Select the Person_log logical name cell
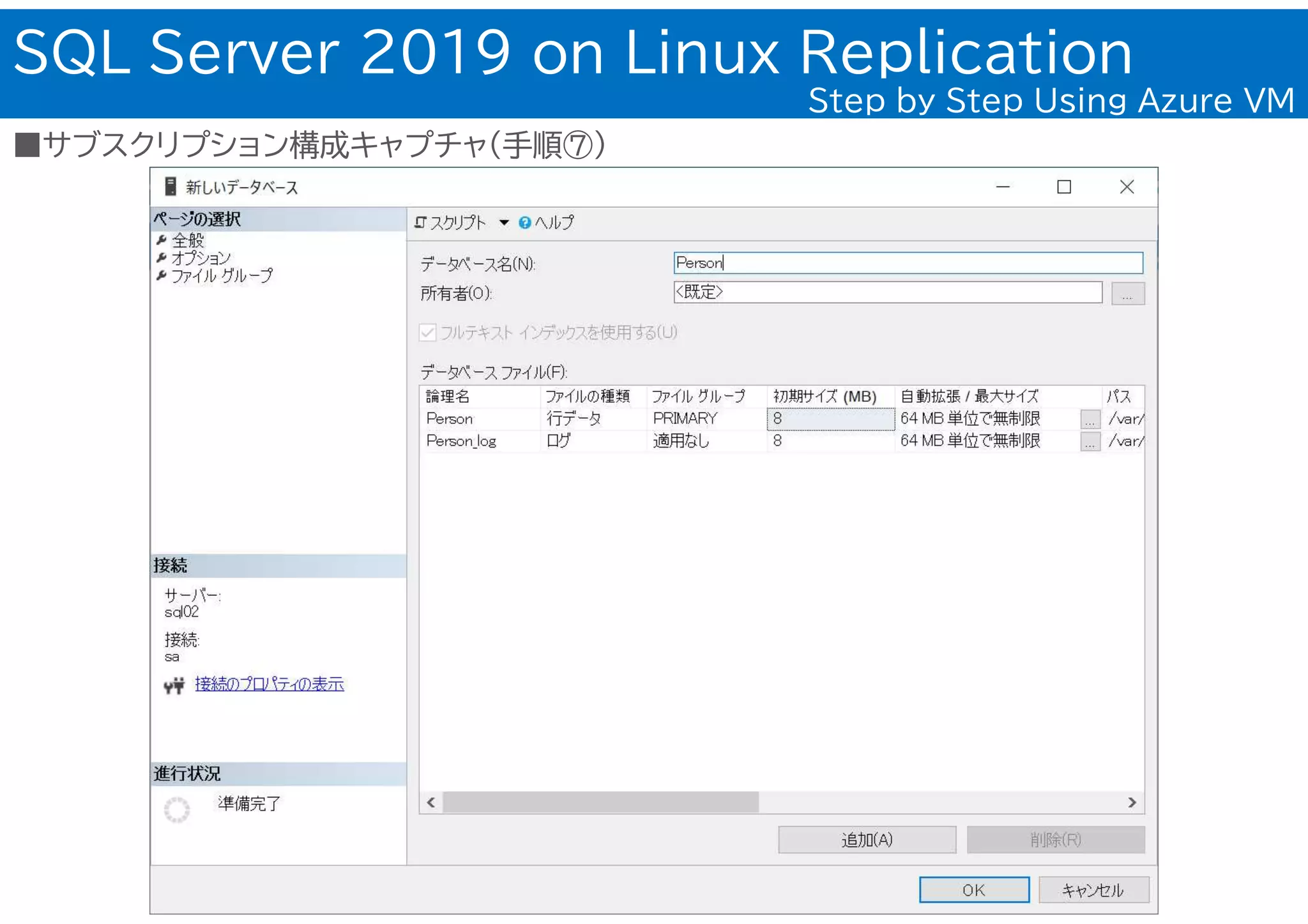The image size is (1308, 924). coord(480,441)
